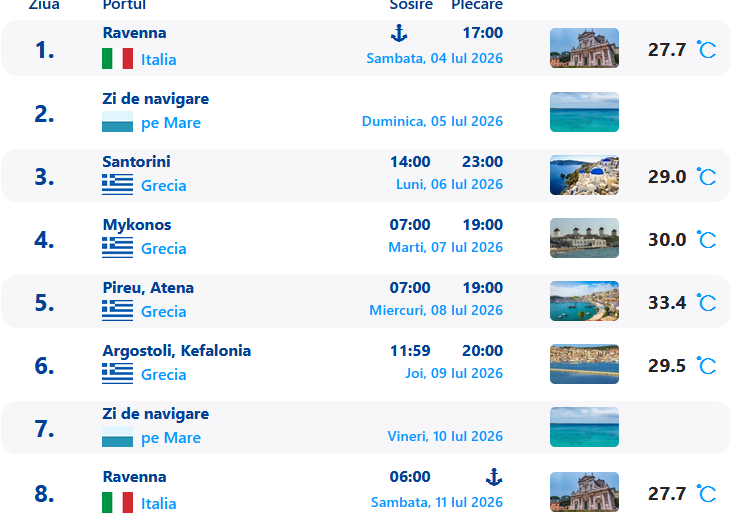Click the anchor icon in Ravenna day 8 row
730x522 pixels.
coord(494,477)
